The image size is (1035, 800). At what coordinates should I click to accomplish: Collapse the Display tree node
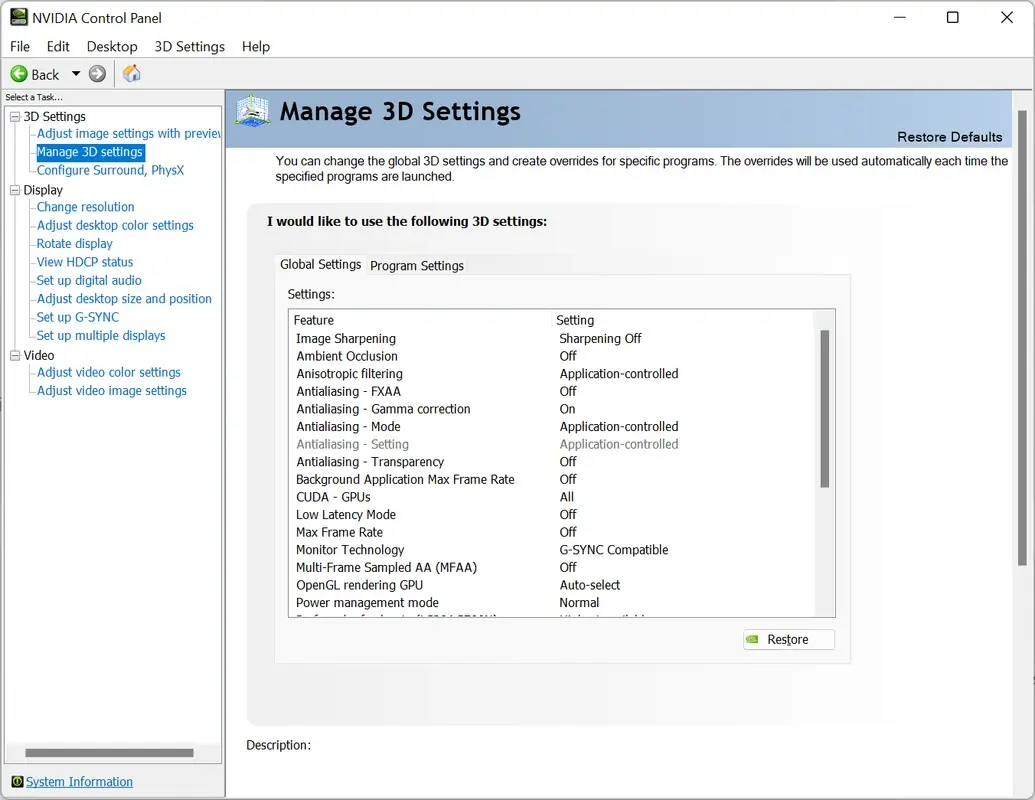[13, 189]
